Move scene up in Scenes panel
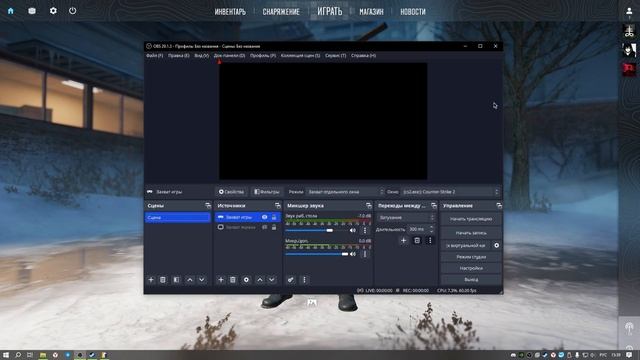Image resolution: width=640 pixels, height=360 pixels. (189, 280)
